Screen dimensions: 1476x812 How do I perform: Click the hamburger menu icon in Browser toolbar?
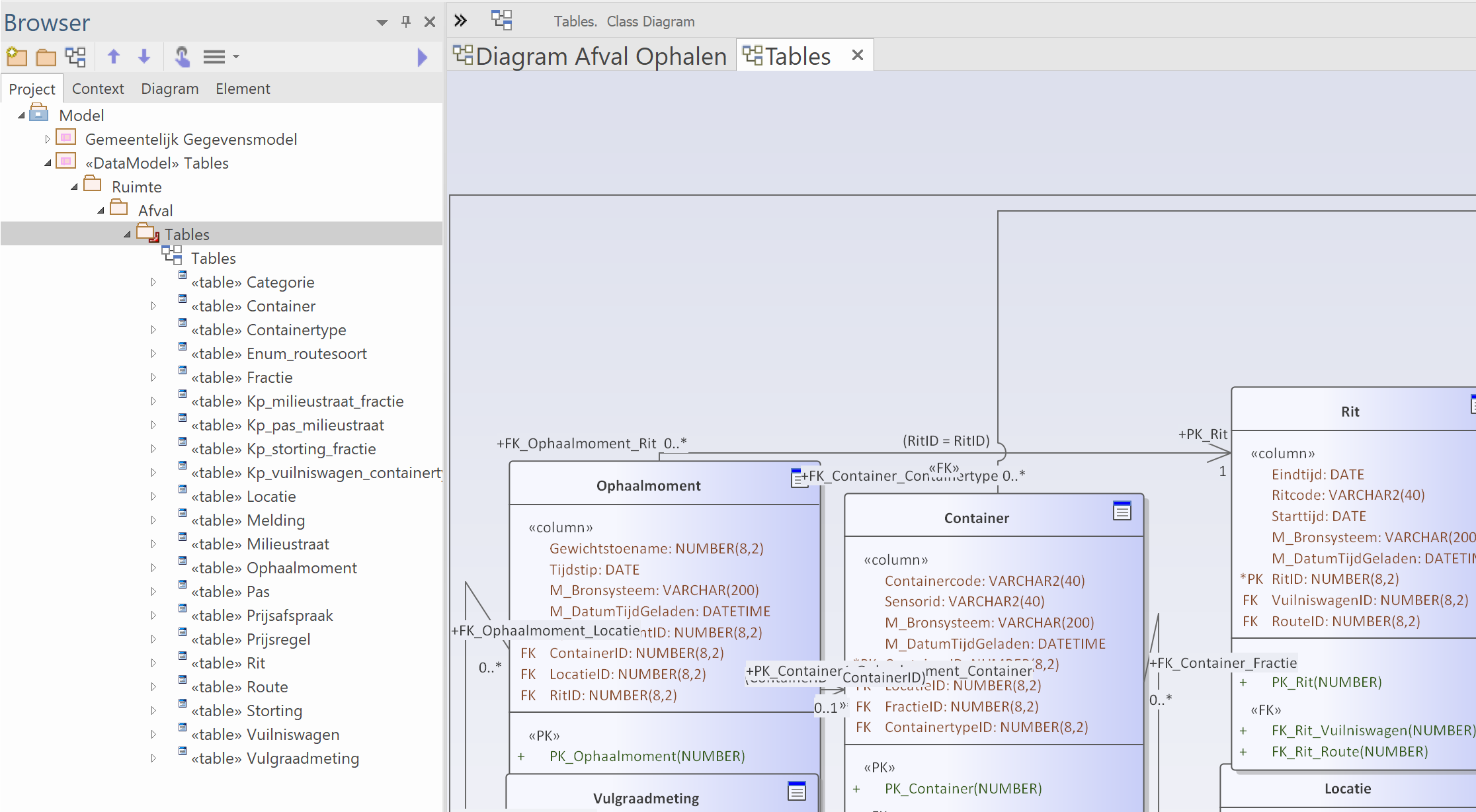[x=214, y=57]
